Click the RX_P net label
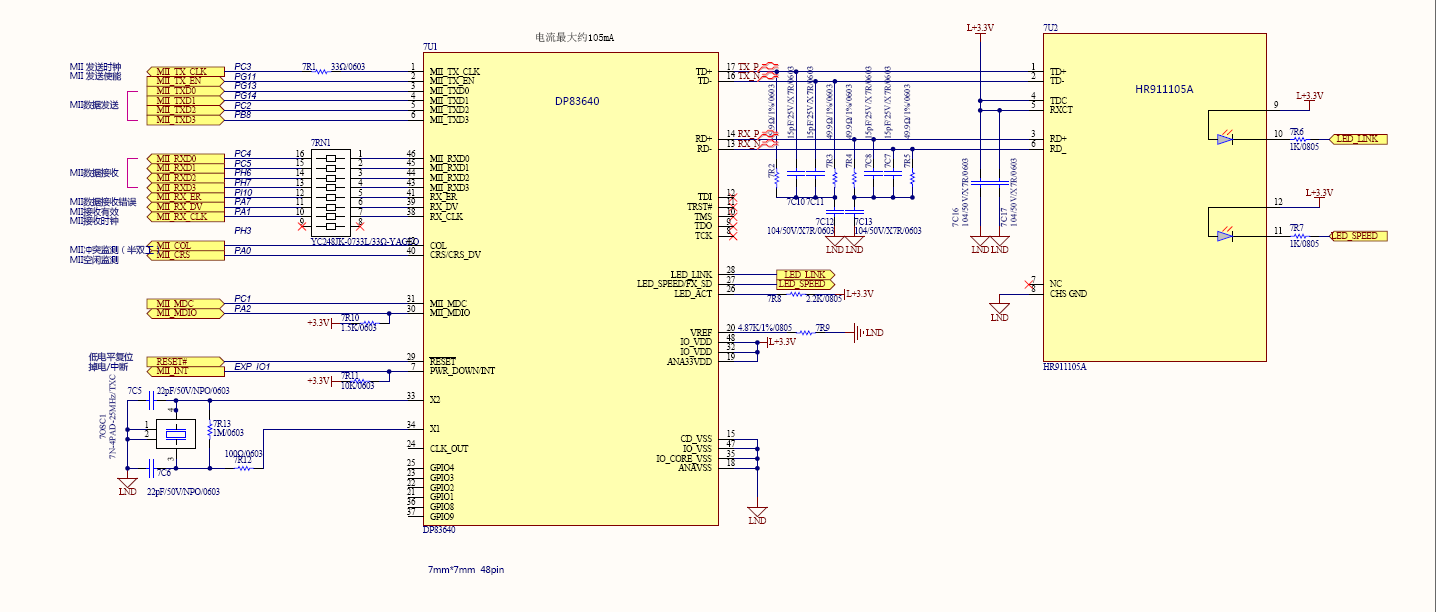 [x=749, y=133]
